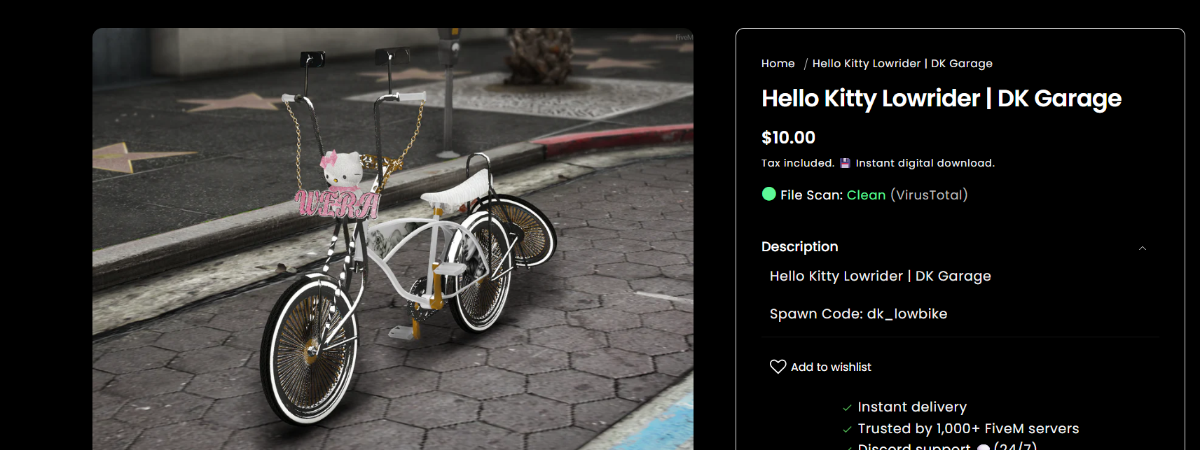Go to Home in the breadcrumb
Image resolution: width=1200 pixels, height=450 pixels.
pyautogui.click(x=778, y=63)
